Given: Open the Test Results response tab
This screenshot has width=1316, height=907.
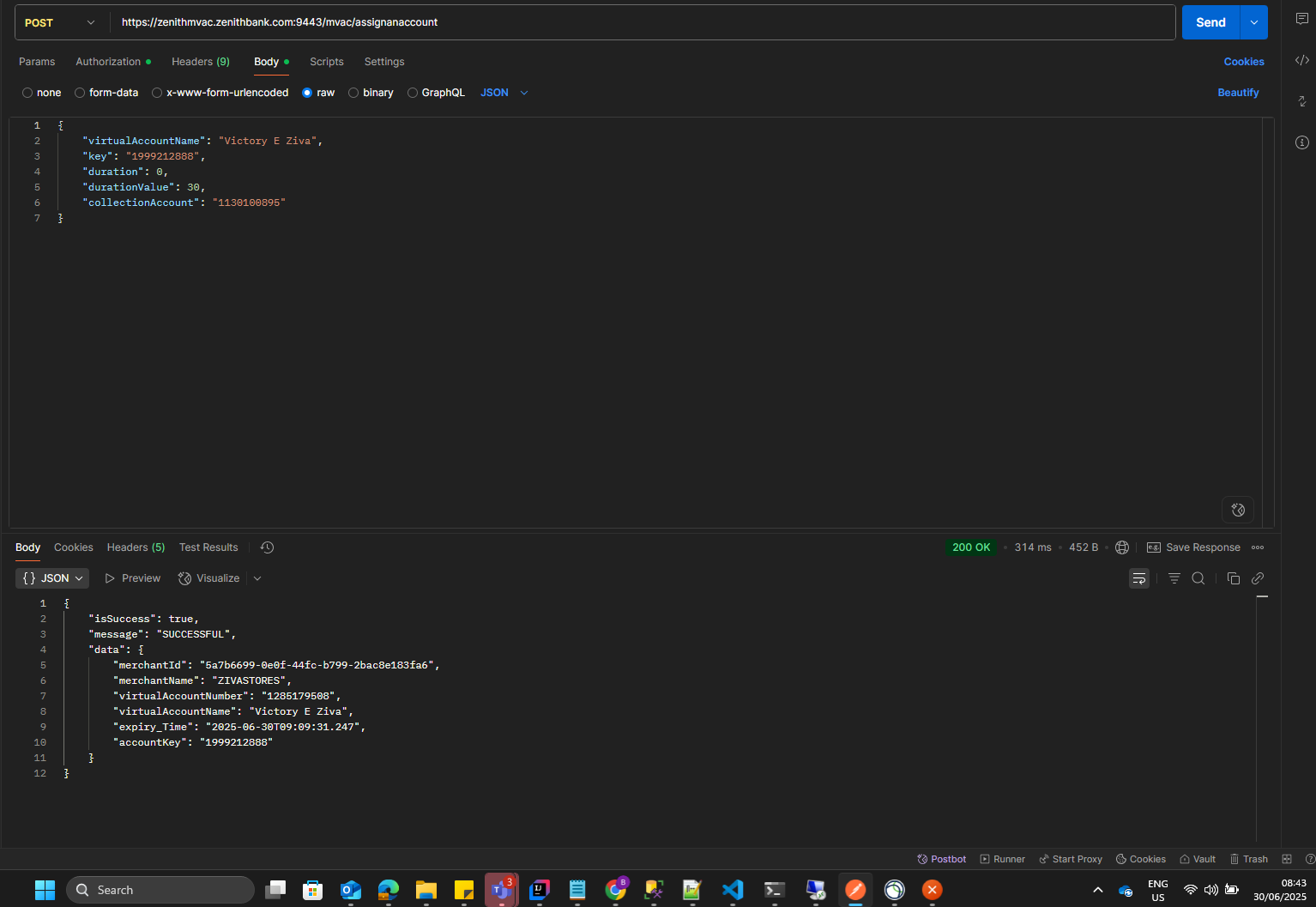Looking at the screenshot, I should 208,547.
